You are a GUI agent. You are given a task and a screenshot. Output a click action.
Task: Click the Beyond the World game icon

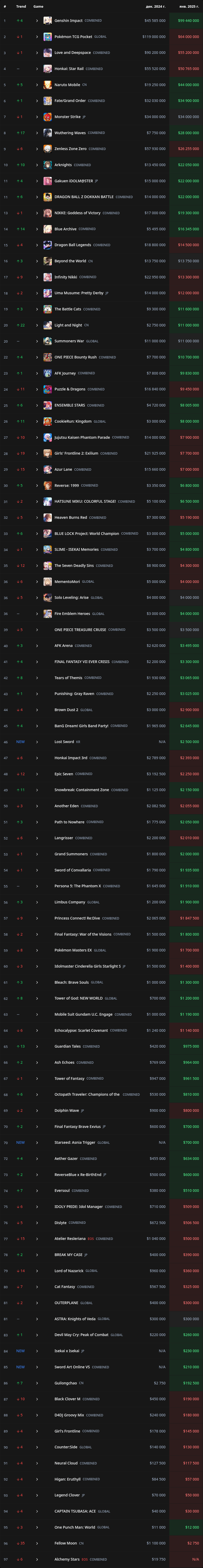[x=48, y=261]
